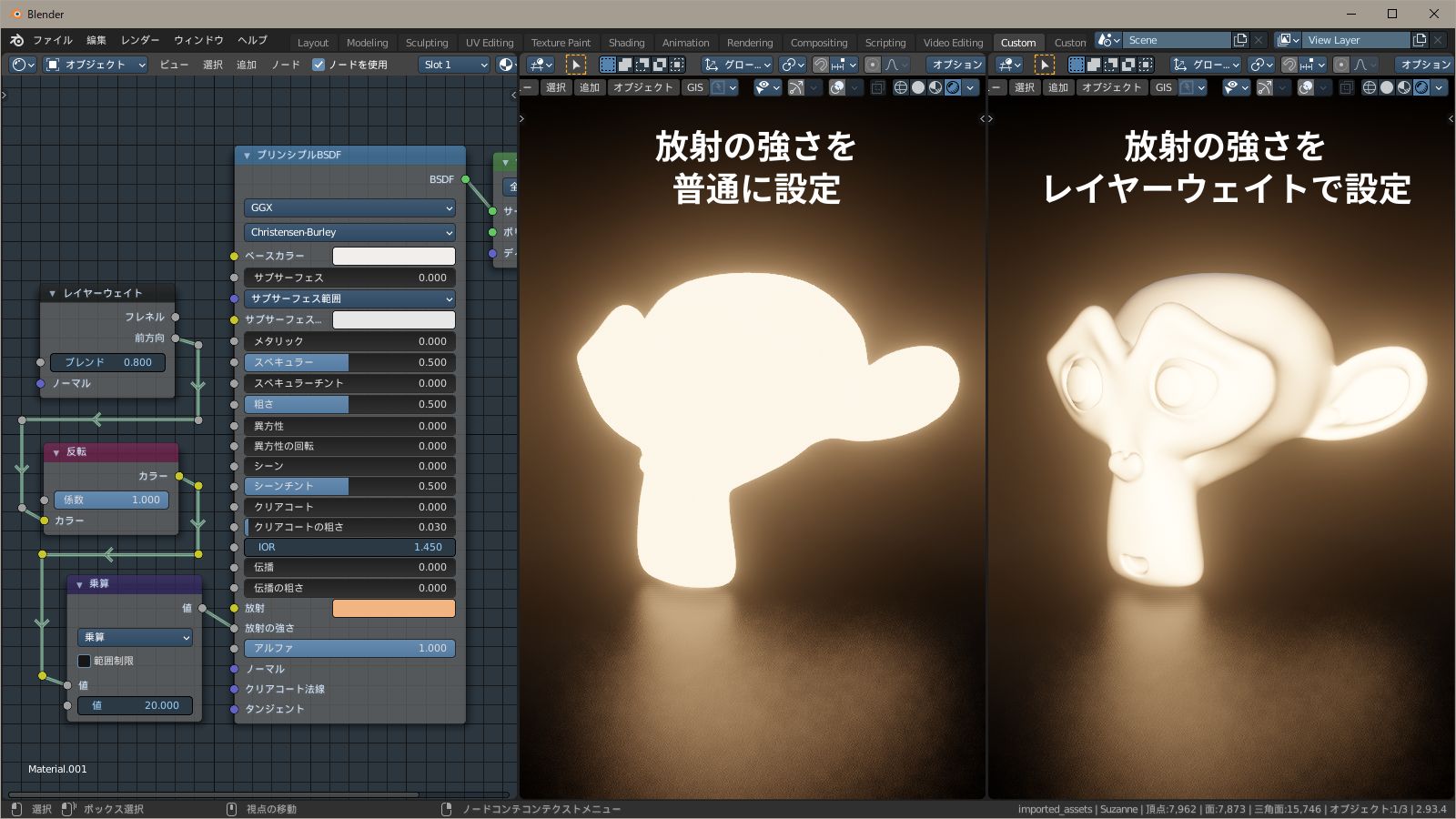Toggle X-ray in right viewport

pyautogui.click(x=1347, y=87)
